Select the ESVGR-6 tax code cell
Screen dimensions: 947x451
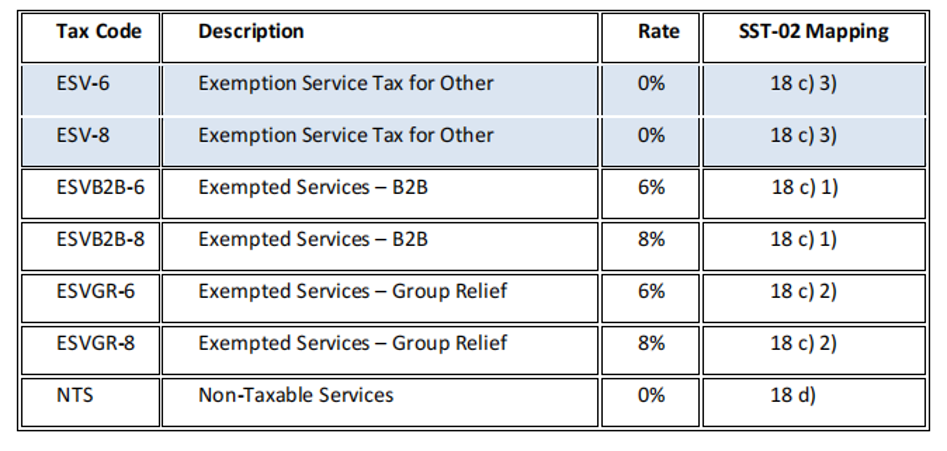pyautogui.click(x=95, y=291)
